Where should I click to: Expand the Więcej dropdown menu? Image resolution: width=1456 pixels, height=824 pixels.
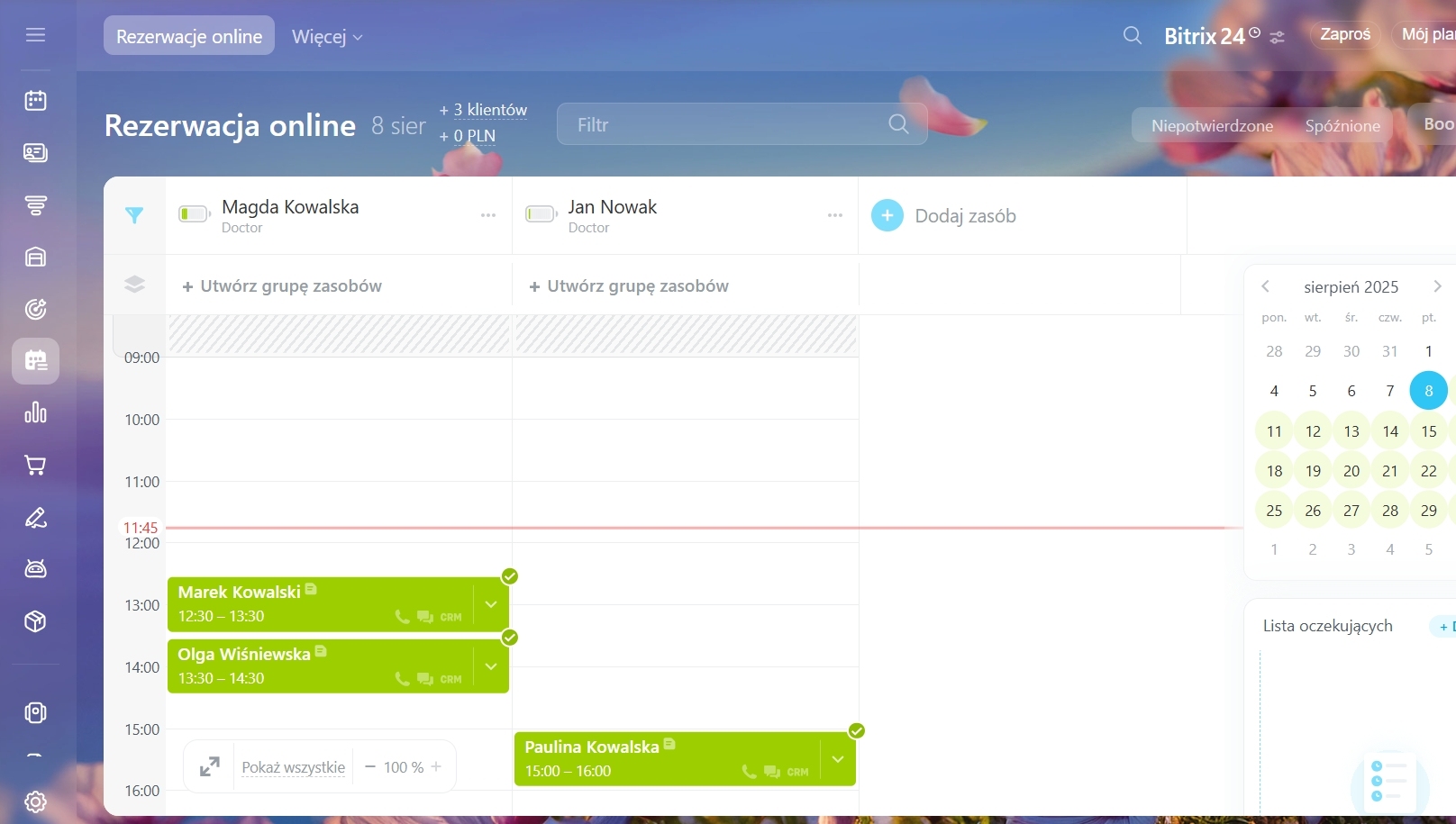[327, 37]
